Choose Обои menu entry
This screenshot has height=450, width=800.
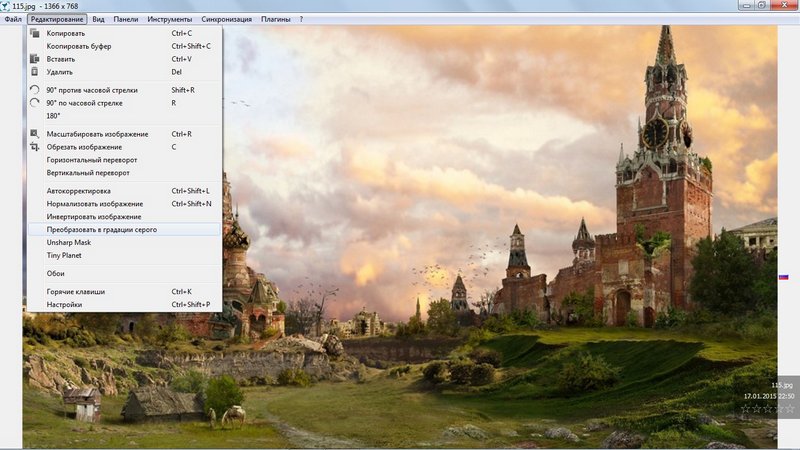[124, 273]
